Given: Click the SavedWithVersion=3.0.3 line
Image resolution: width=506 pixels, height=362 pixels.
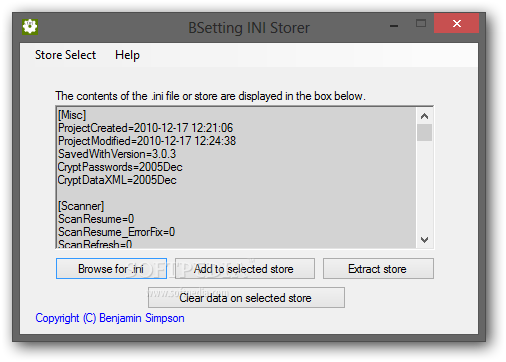Looking at the screenshot, I should [117, 154].
